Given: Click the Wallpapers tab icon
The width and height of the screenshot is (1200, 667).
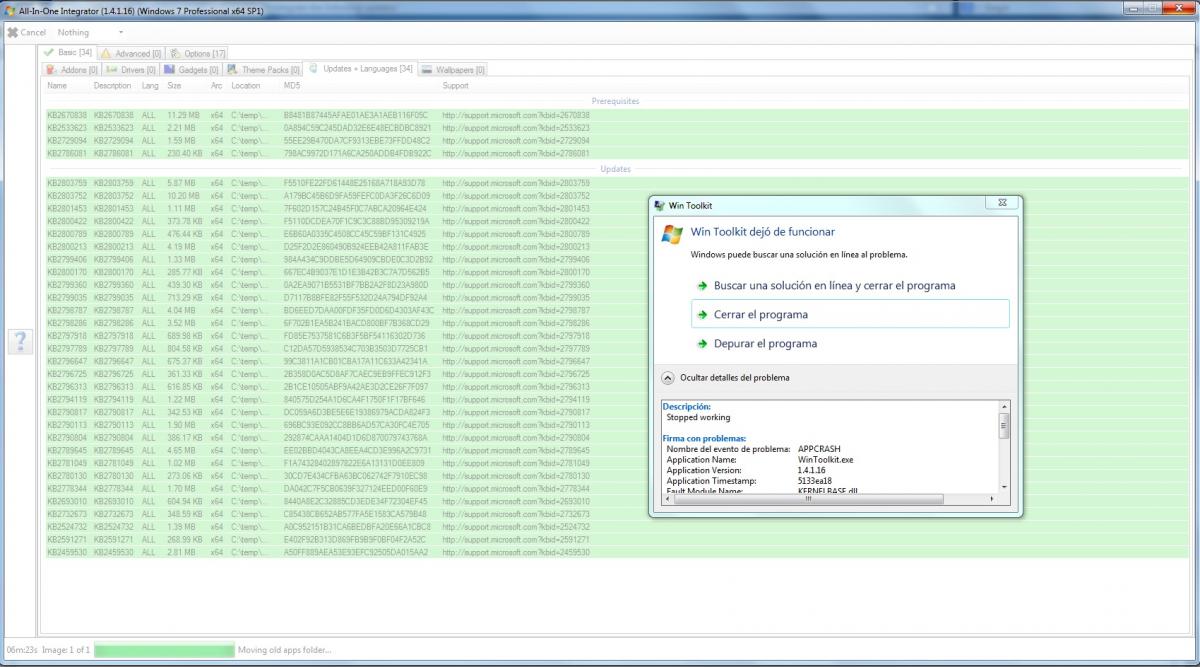Looking at the screenshot, I should click(427, 70).
